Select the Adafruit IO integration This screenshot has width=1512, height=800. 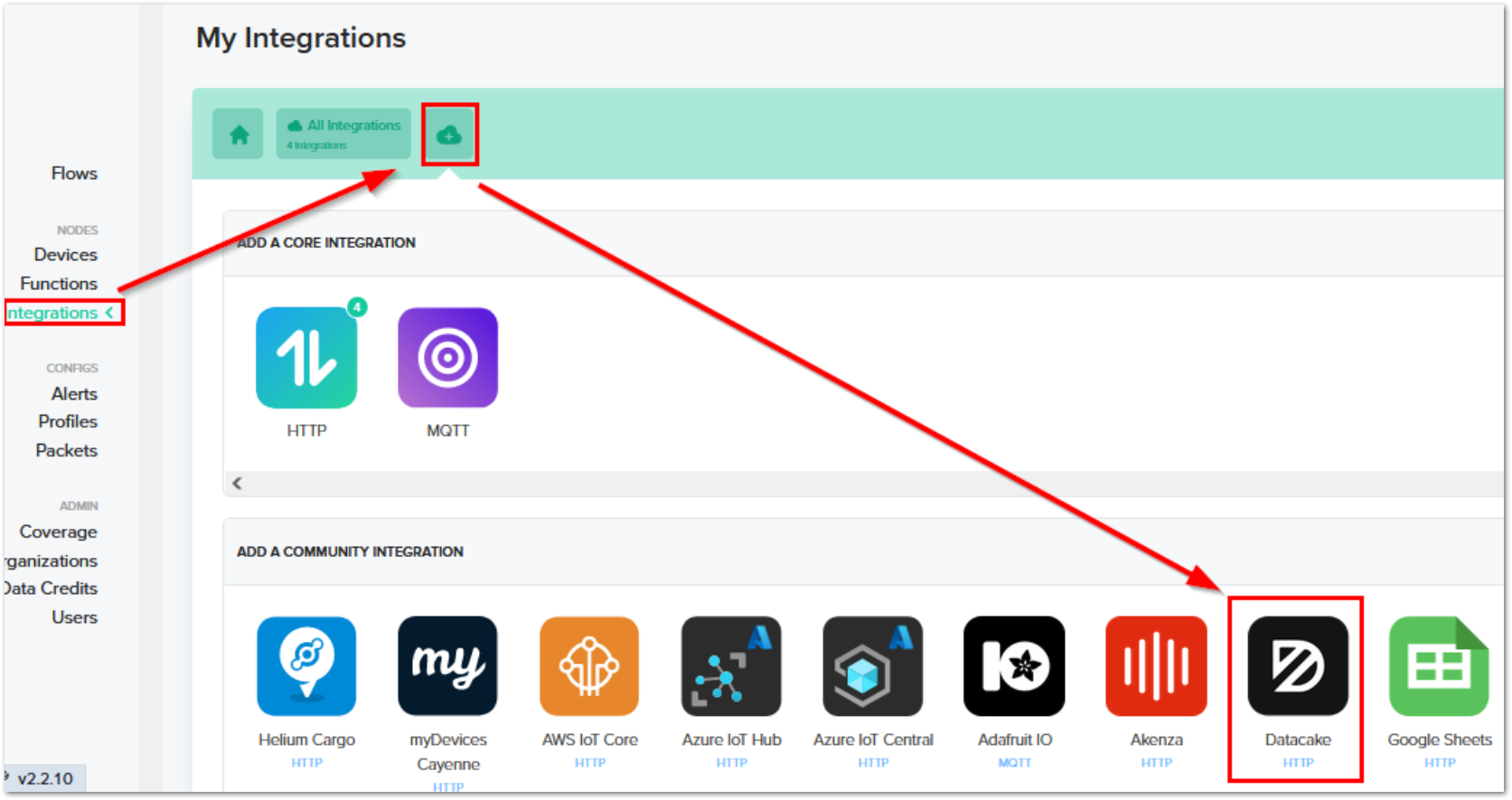[1014, 666]
